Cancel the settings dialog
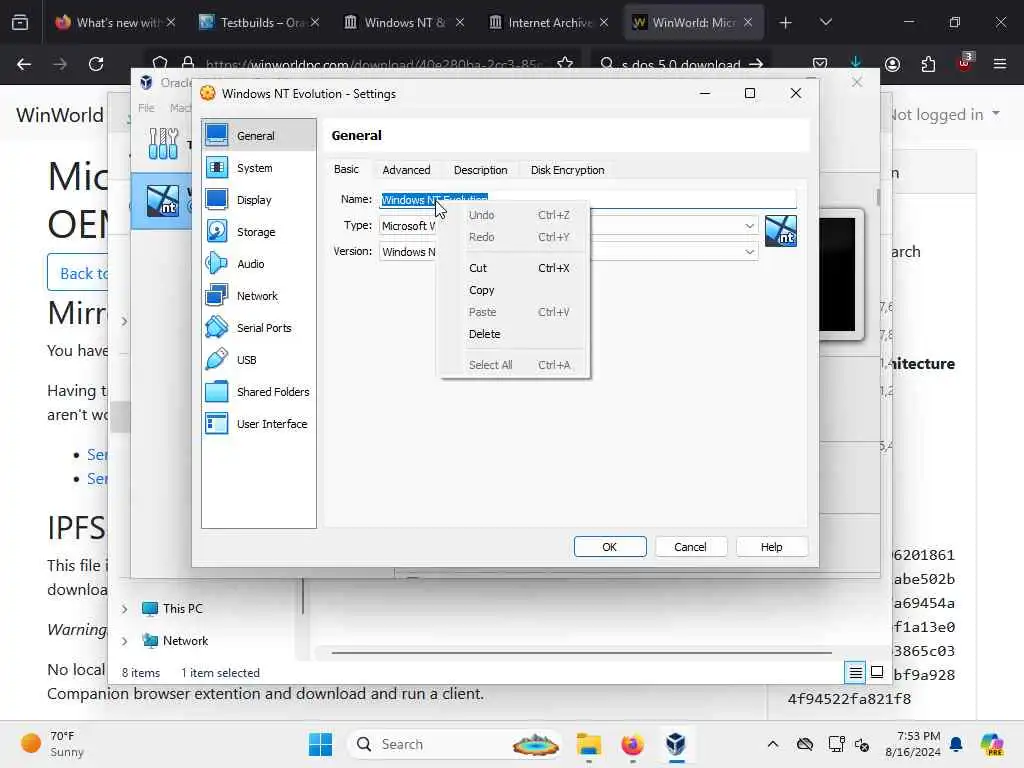The height and width of the screenshot is (768, 1024). [690, 547]
